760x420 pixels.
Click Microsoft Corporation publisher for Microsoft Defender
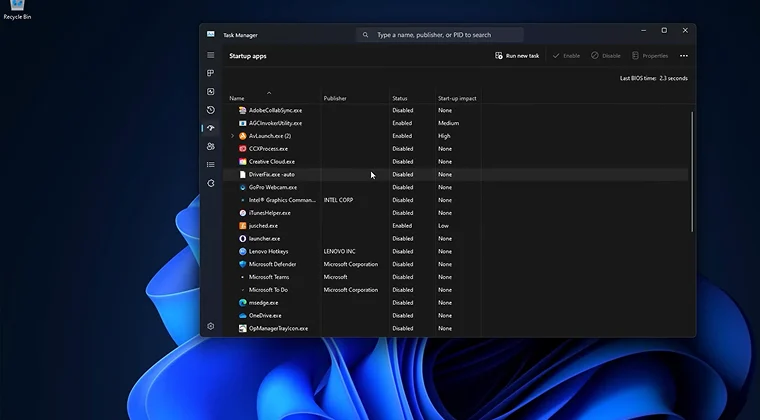tap(350, 264)
